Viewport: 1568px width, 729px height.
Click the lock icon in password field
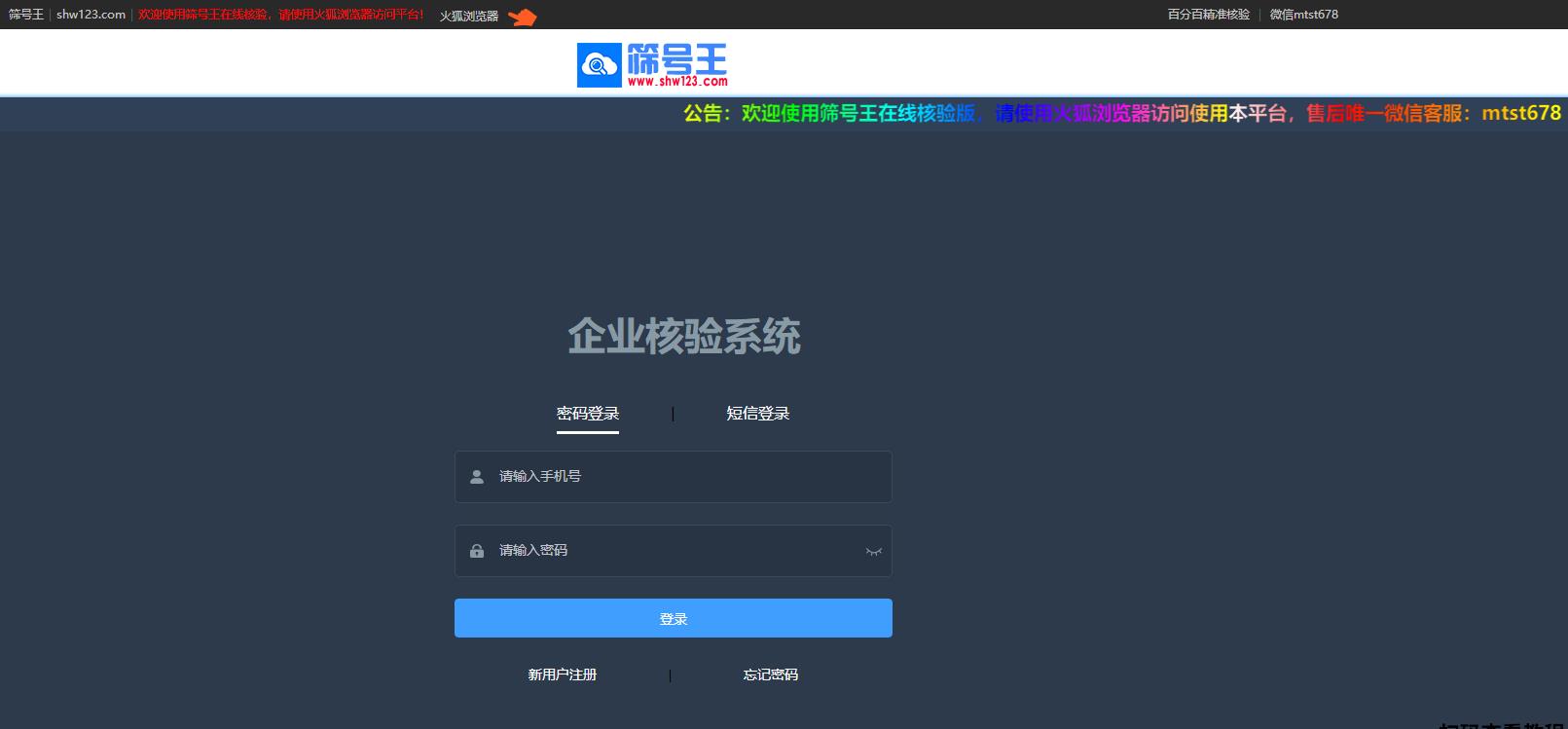click(477, 551)
